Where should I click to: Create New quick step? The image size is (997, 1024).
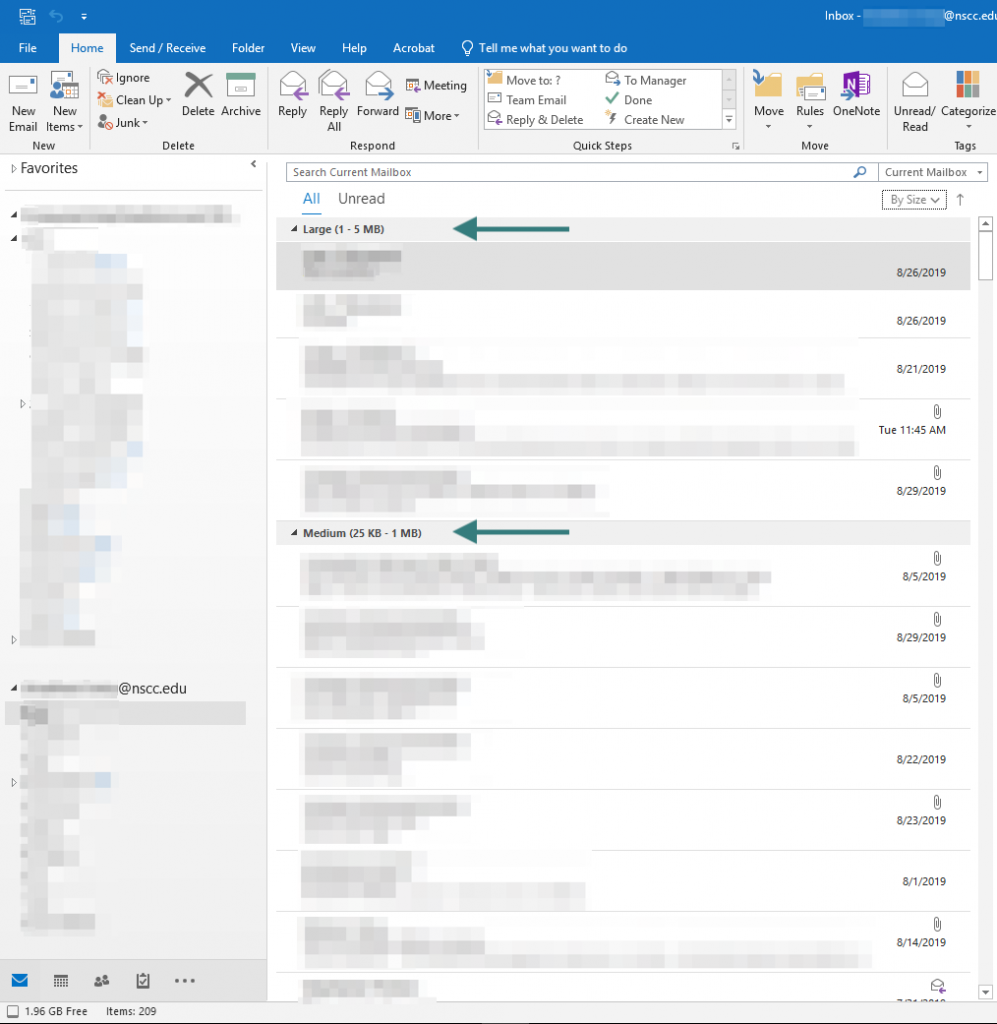pos(644,120)
